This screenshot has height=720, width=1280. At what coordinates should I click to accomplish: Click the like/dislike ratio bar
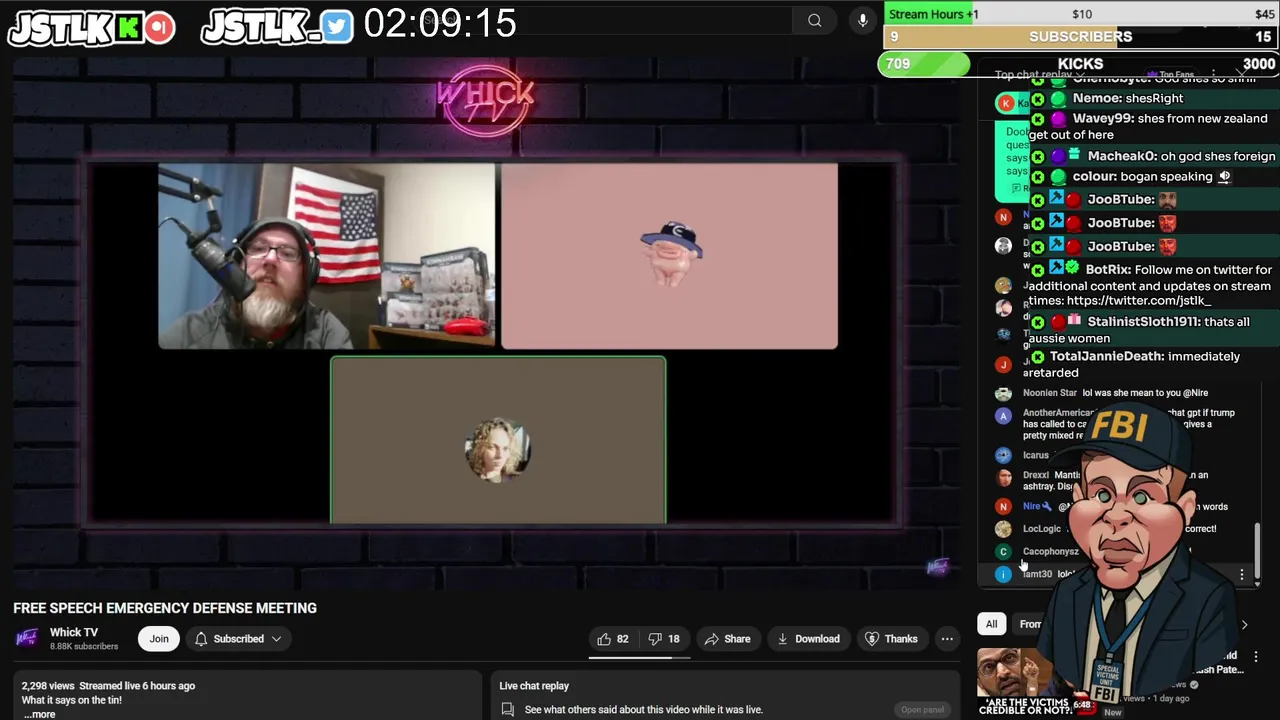(x=639, y=658)
